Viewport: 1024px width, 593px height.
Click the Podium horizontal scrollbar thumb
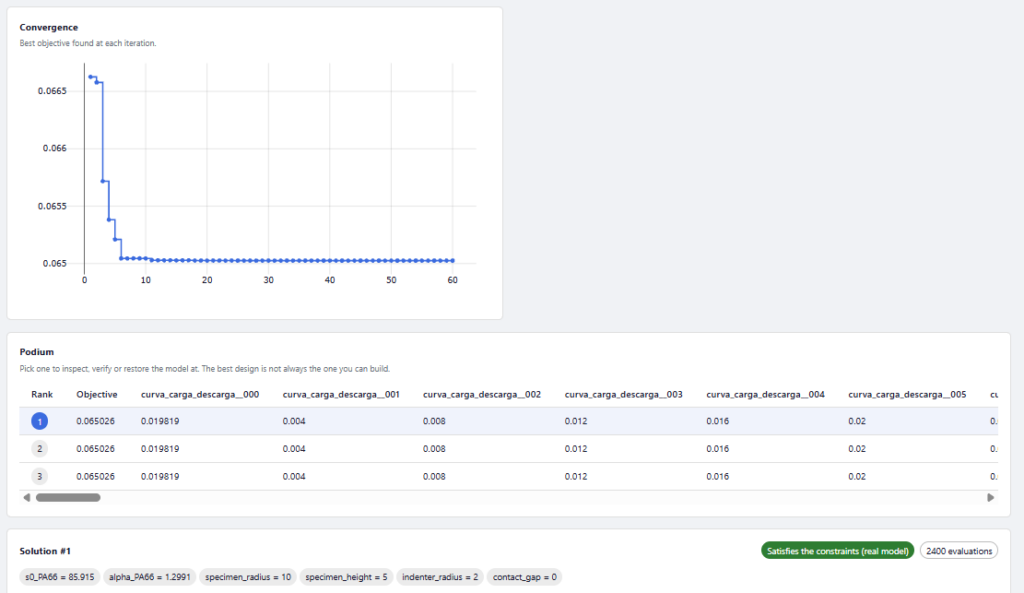pyautogui.click(x=68, y=498)
